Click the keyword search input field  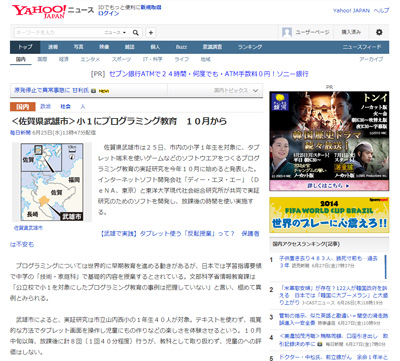coord(58,33)
